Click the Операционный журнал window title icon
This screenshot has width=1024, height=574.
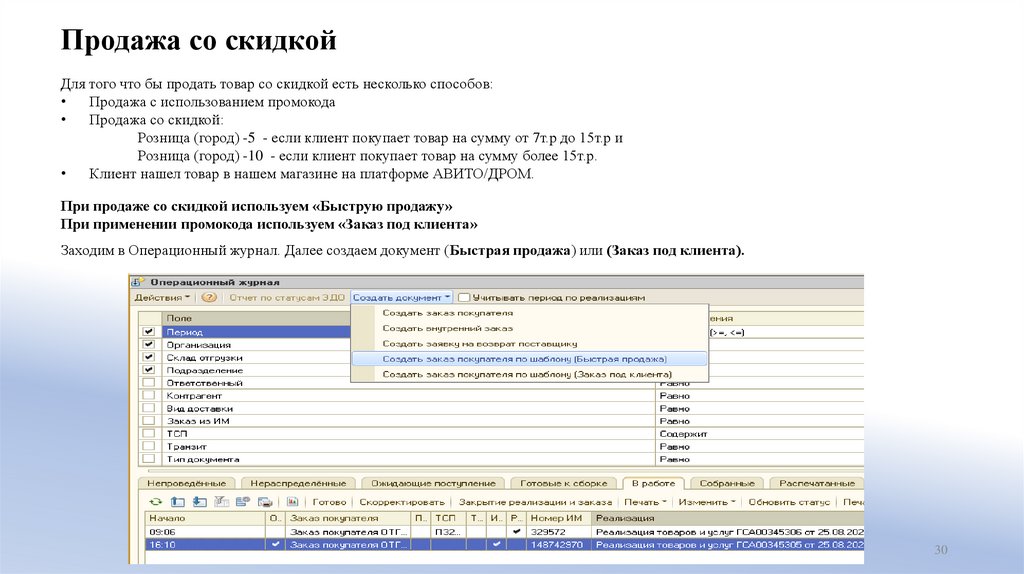[137, 282]
